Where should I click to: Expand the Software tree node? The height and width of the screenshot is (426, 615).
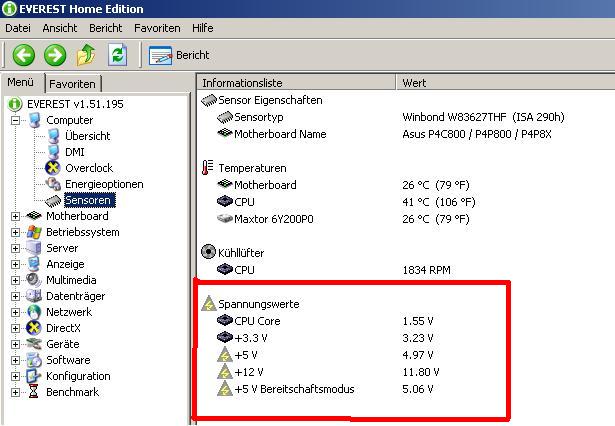tap(15, 360)
